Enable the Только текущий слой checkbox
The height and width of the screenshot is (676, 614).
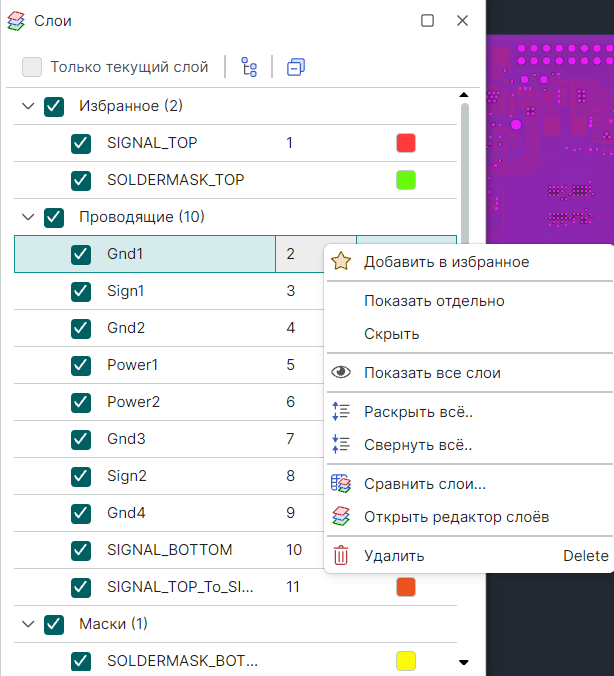pyautogui.click(x=32, y=67)
